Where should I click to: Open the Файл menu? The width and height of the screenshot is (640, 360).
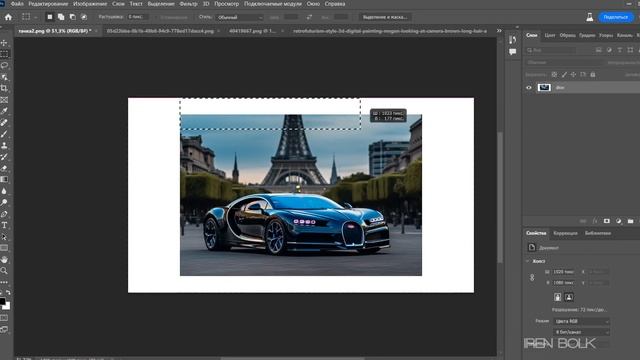(x=17, y=4)
